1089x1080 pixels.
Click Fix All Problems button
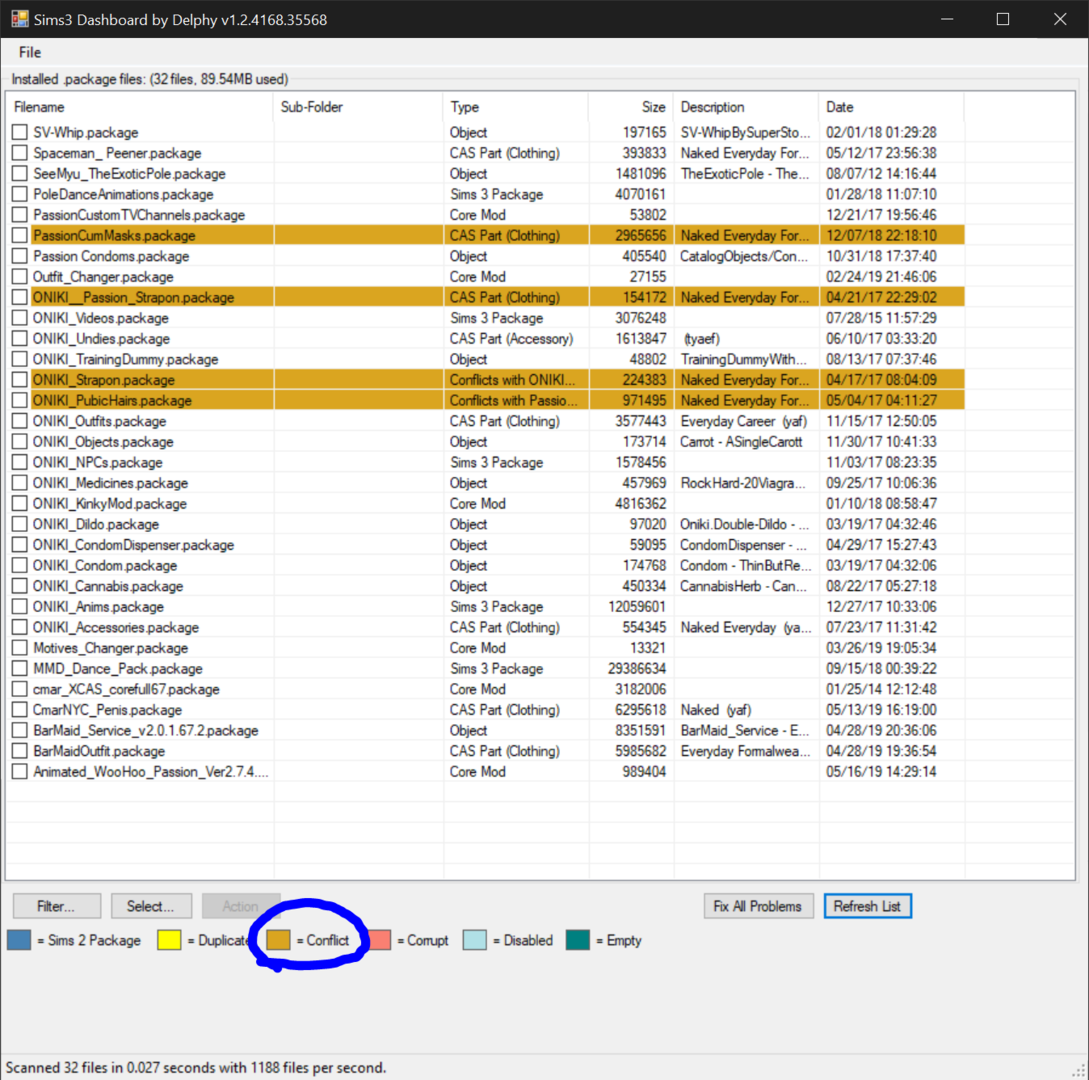[x=758, y=906]
